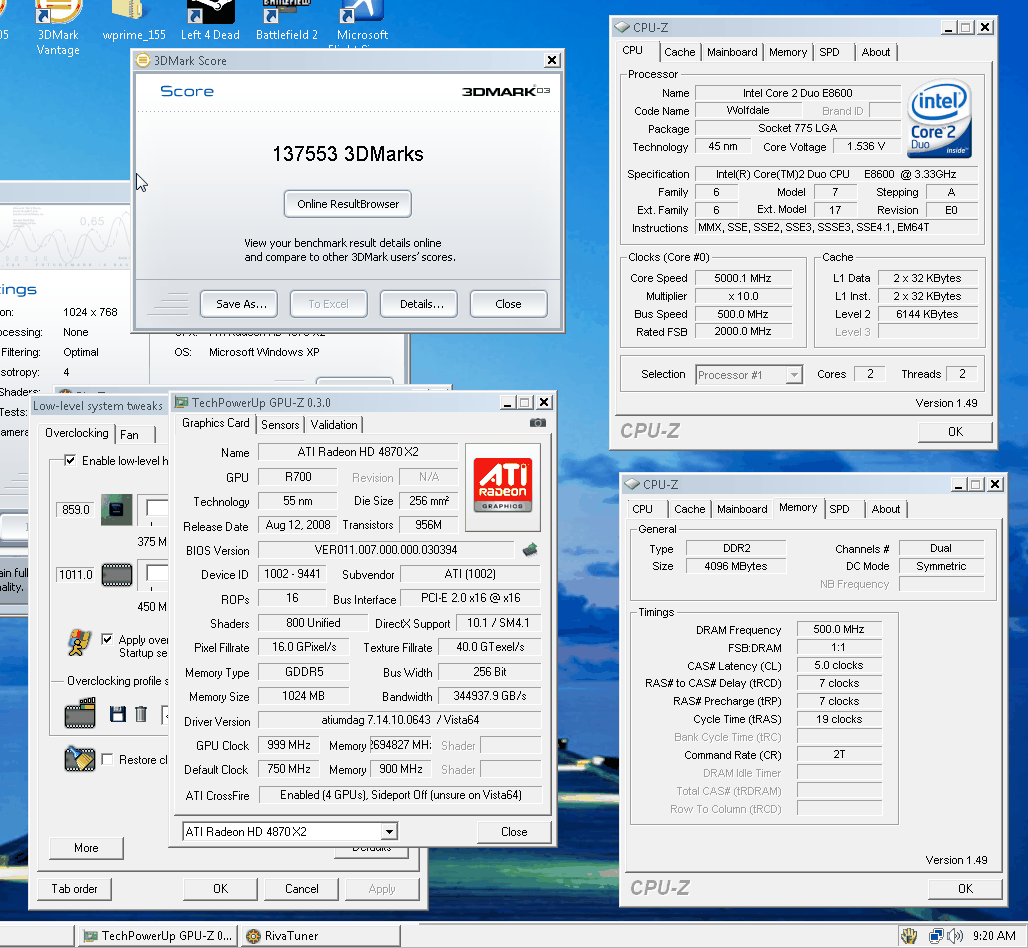The height and width of the screenshot is (948, 1028).
Task: Click the RivaTuner memory clock chip icon
Action: tap(117, 575)
